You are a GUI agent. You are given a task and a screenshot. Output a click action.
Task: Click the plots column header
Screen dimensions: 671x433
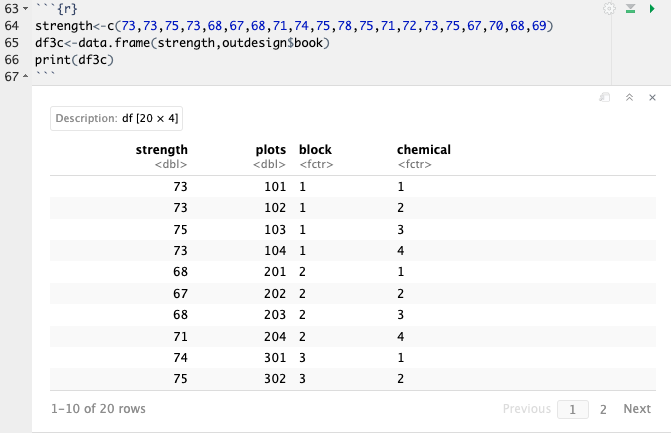[x=270, y=150]
